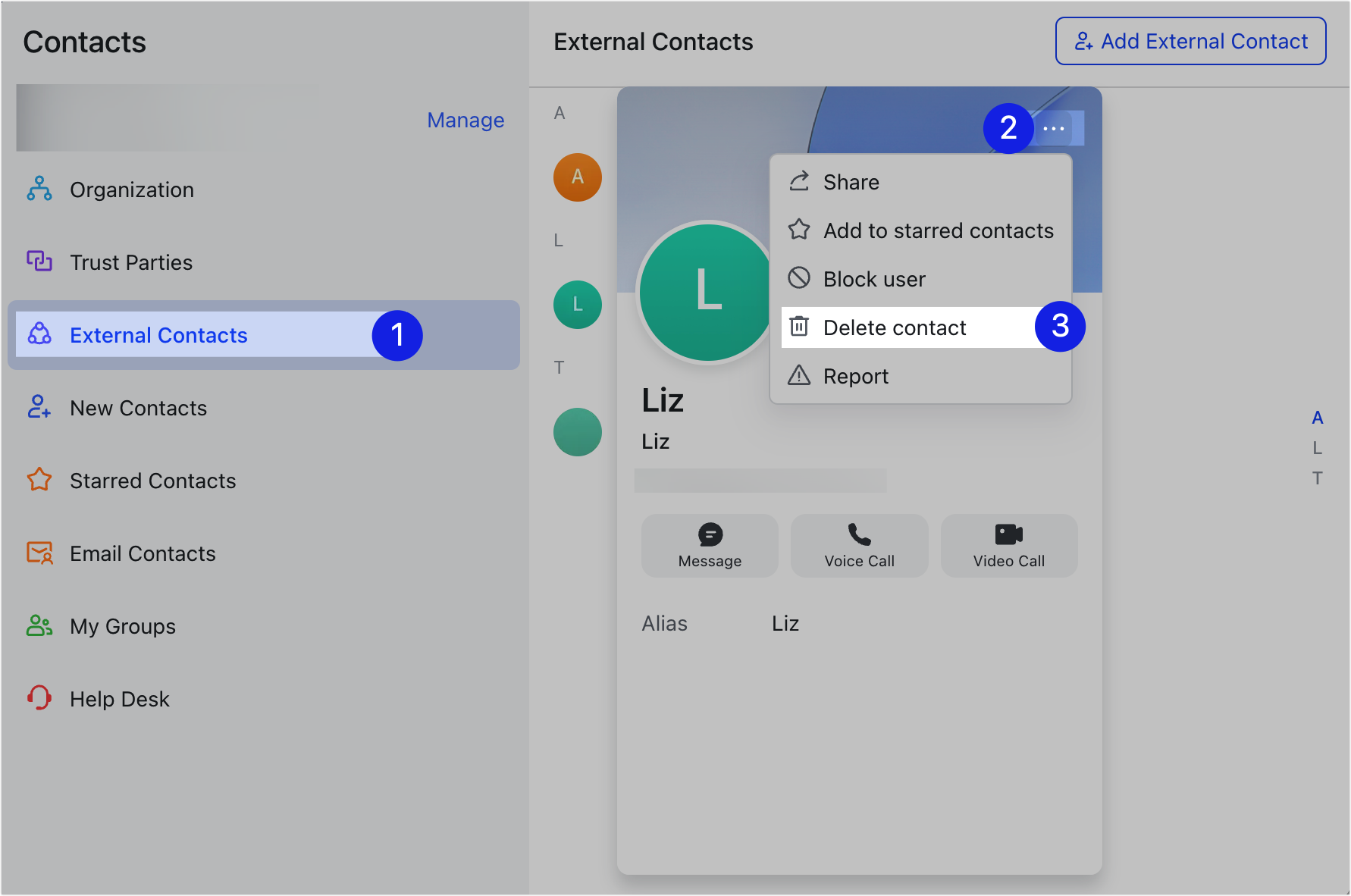Choose Delete contact from the menu
Viewport: 1351px width, 896px height.
tap(894, 327)
